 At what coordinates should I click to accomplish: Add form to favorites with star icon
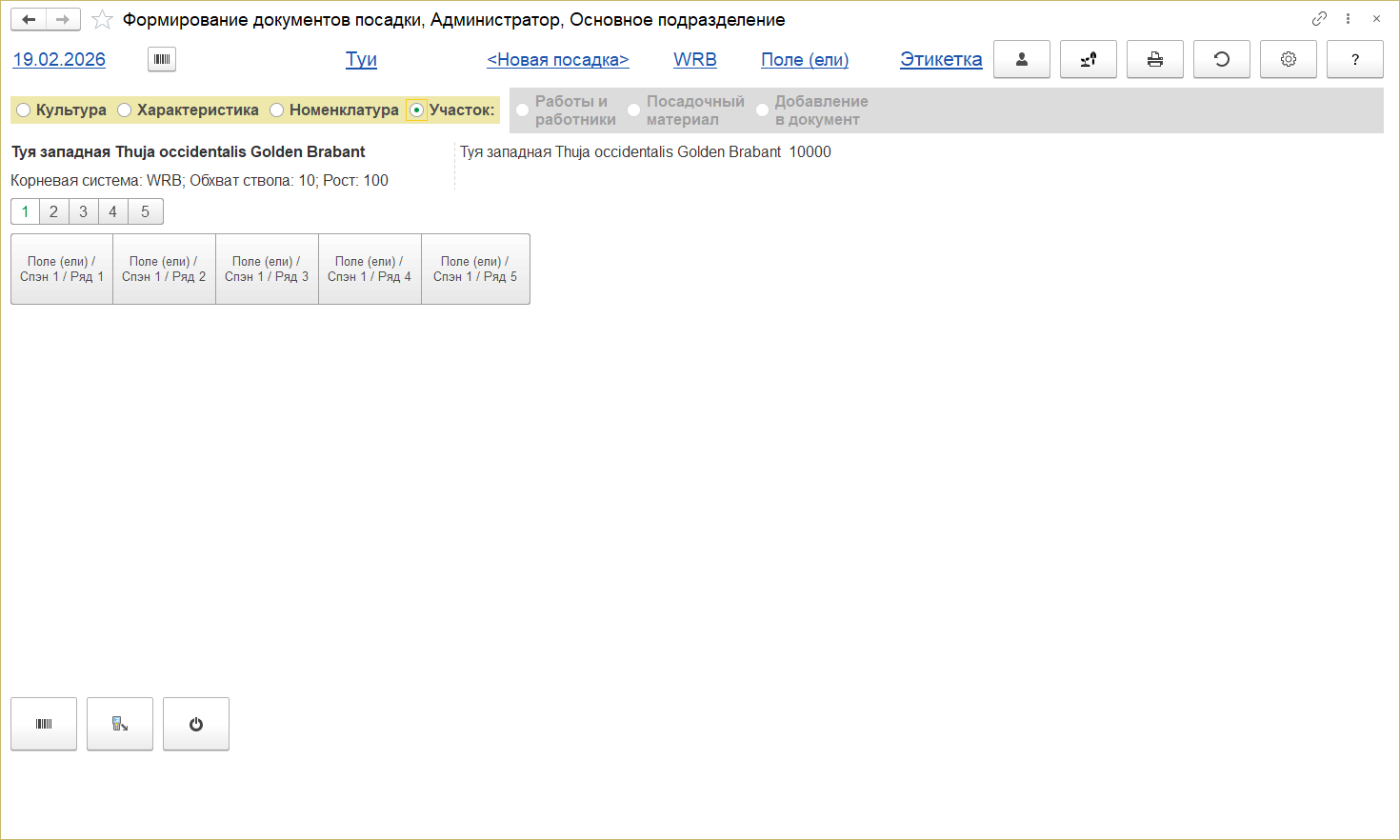coord(102,19)
